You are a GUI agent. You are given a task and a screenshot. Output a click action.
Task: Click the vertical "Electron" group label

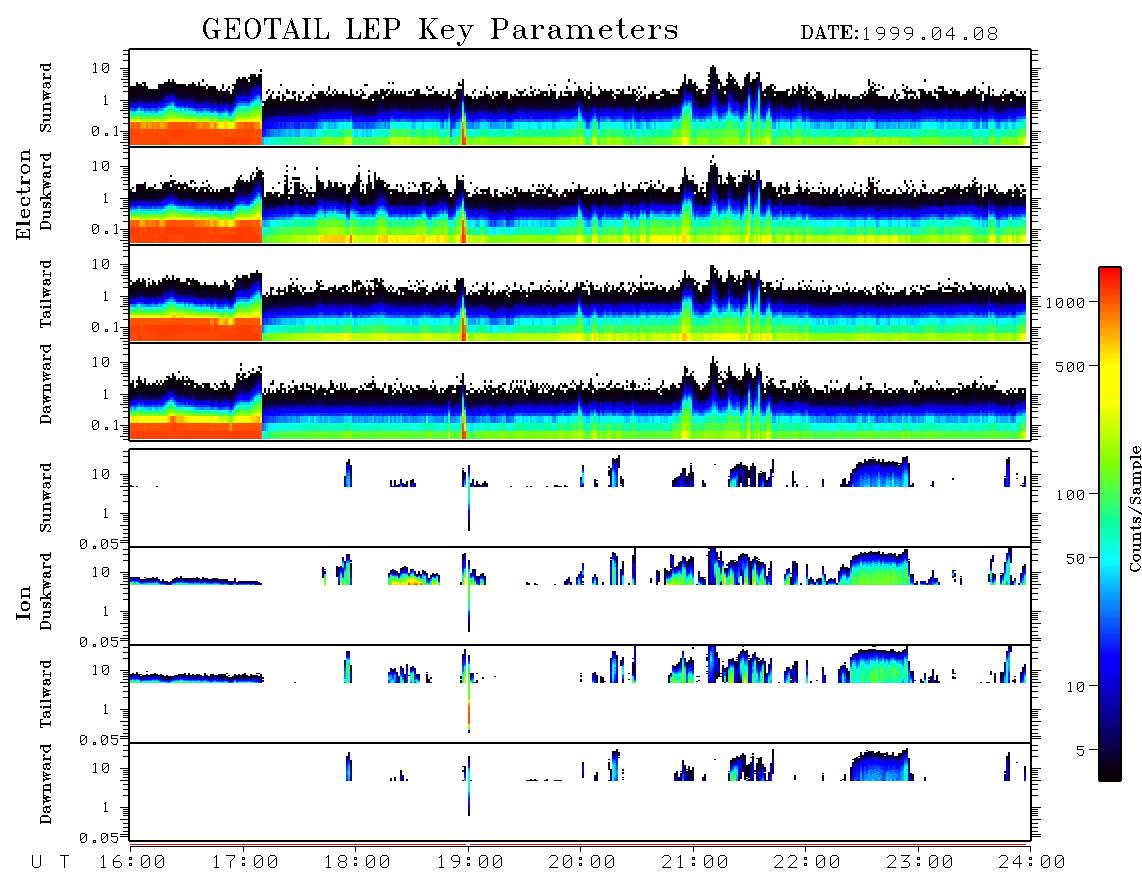(24, 194)
